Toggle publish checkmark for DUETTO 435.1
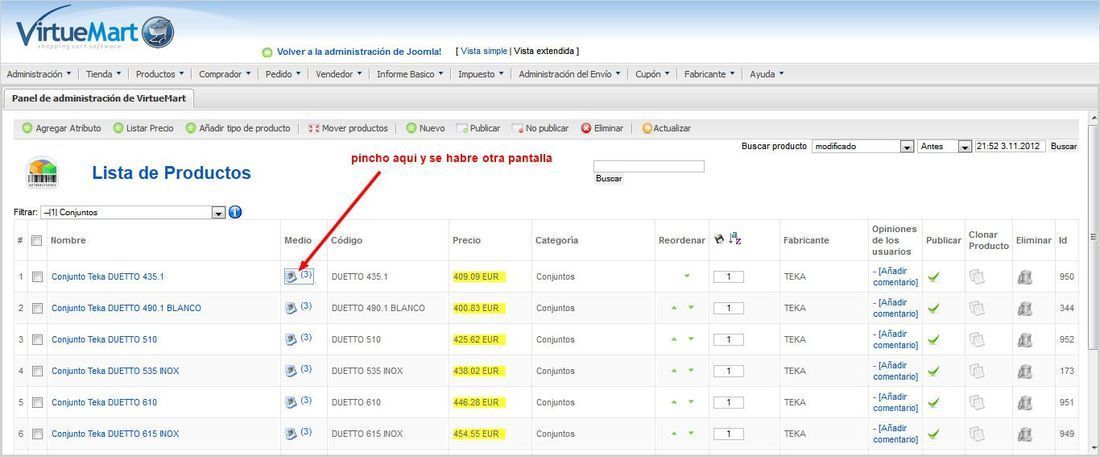This screenshot has height=457, width=1100. pyautogui.click(x=933, y=277)
